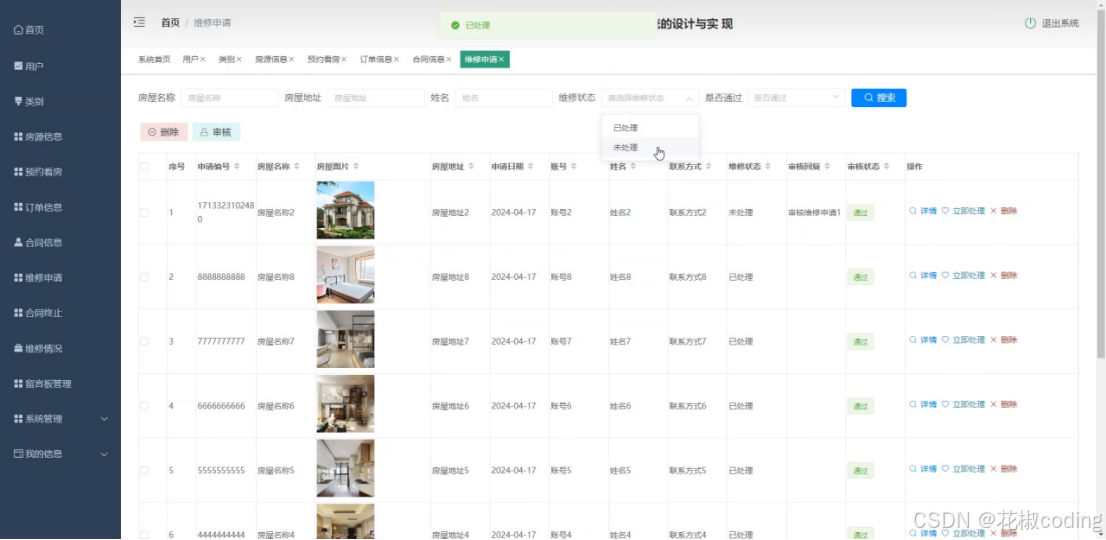The height and width of the screenshot is (540, 1106).
Task: Collapse the 维修状态 dropdown selector
Action: [650, 98]
